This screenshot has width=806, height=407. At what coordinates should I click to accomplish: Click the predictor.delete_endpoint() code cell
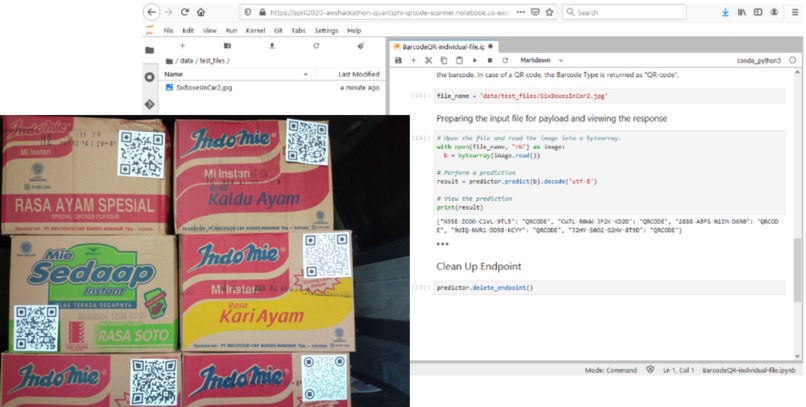(610, 287)
